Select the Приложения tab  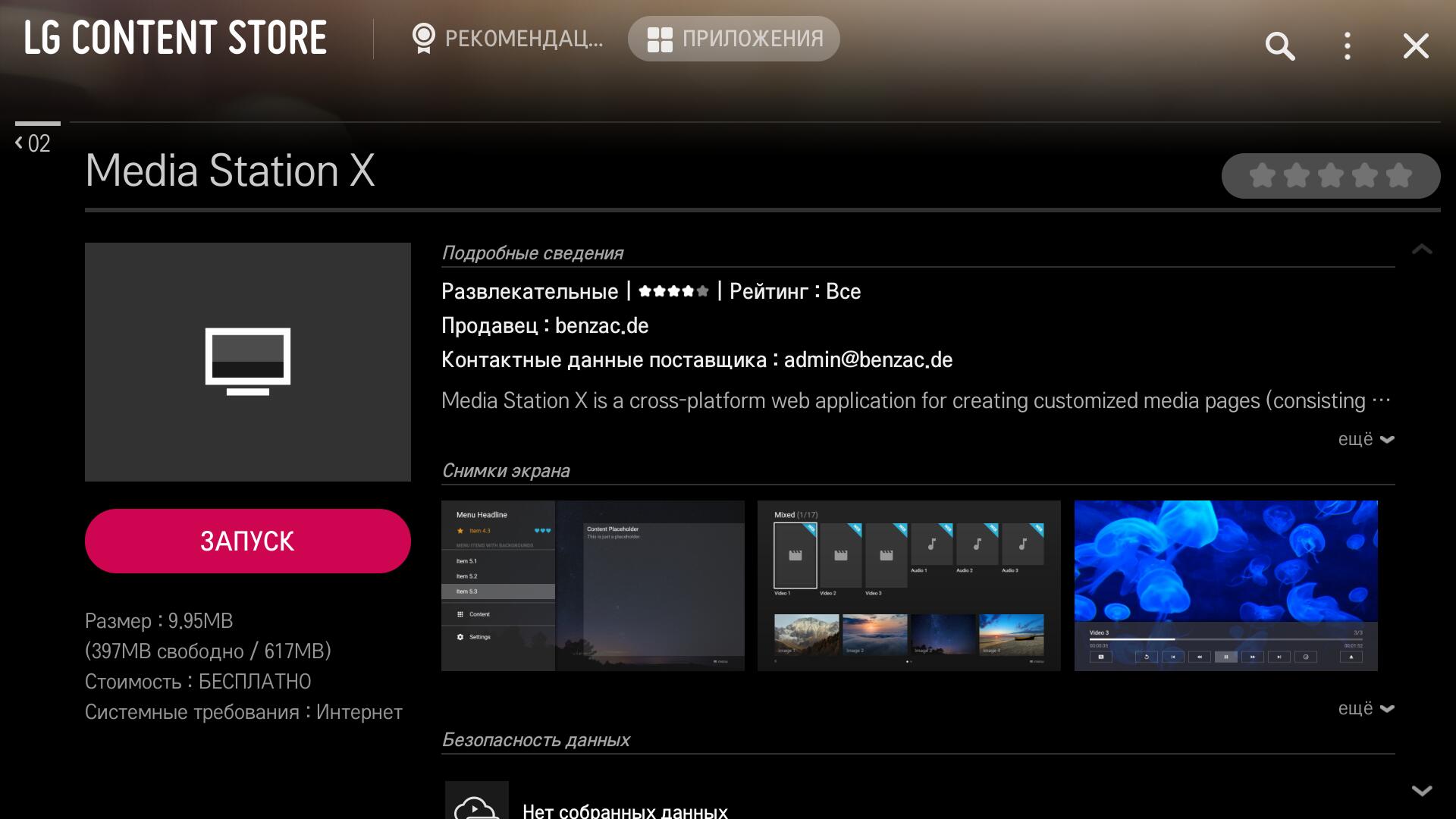tap(734, 39)
